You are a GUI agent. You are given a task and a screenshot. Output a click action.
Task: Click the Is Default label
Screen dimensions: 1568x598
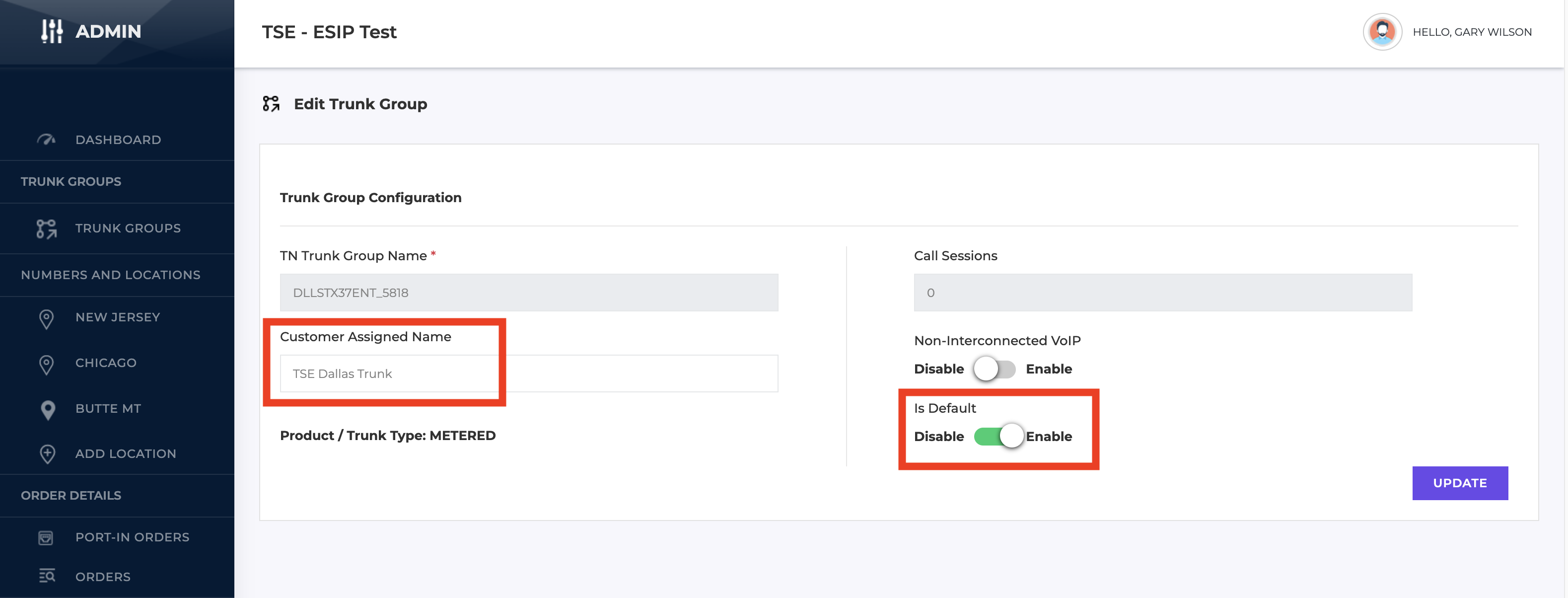pyautogui.click(x=945, y=408)
